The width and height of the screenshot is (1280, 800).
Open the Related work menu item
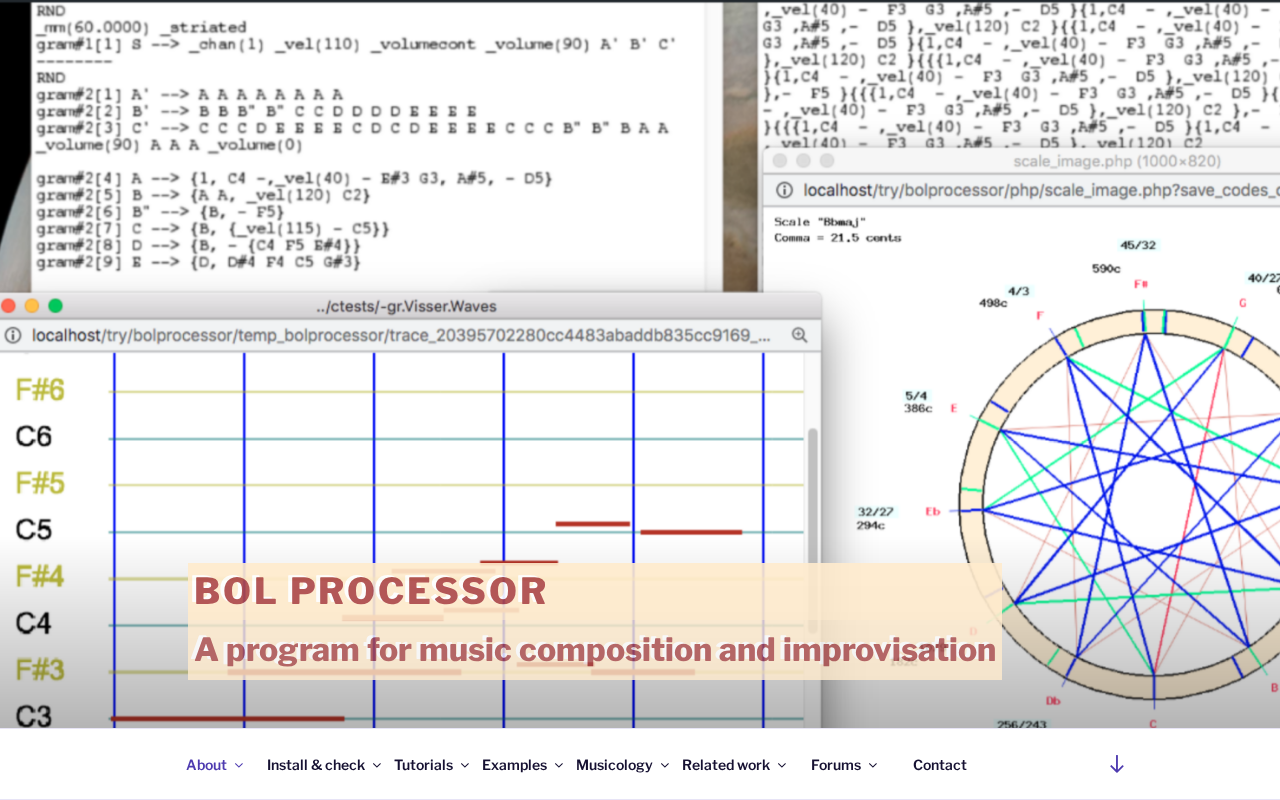(x=726, y=765)
